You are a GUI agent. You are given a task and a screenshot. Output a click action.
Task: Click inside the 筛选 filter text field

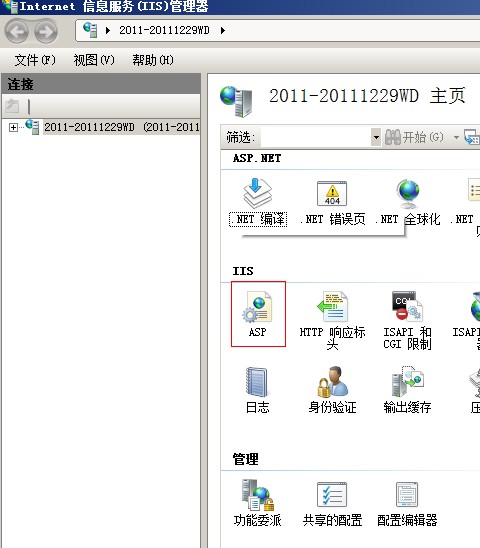coord(316,137)
